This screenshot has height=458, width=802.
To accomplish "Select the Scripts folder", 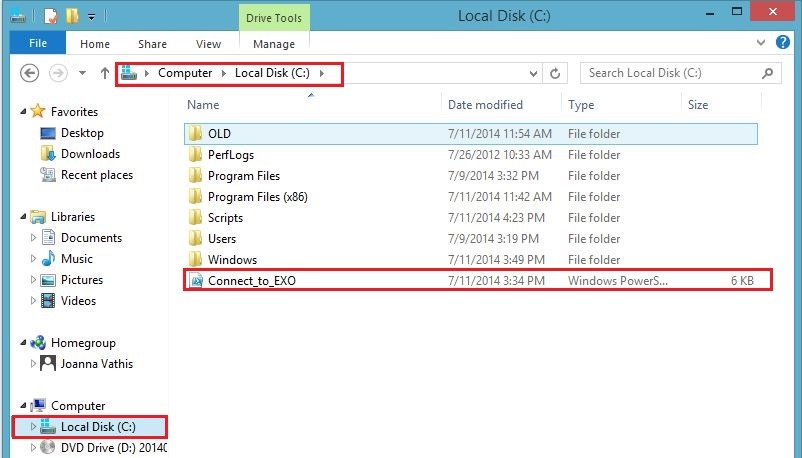I will 225,218.
